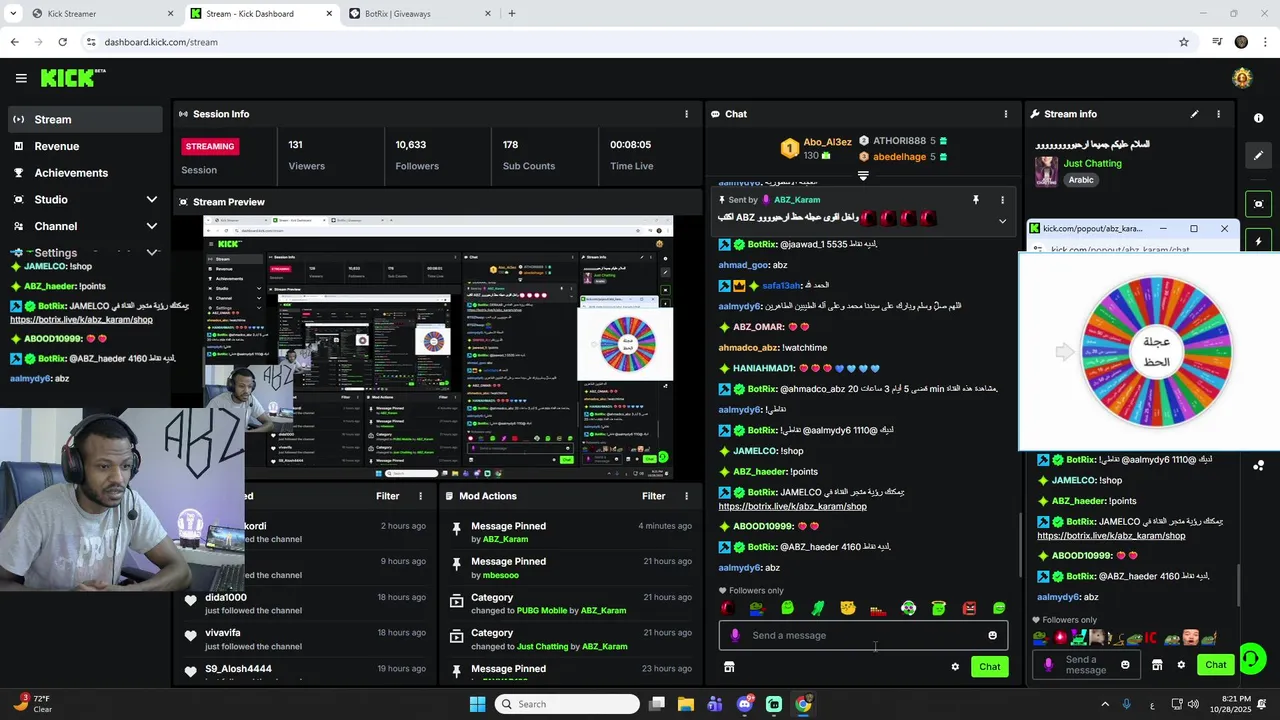Open the Stream info panel three-dot menu
This screenshot has width=1280, height=720.
pos(1218,114)
